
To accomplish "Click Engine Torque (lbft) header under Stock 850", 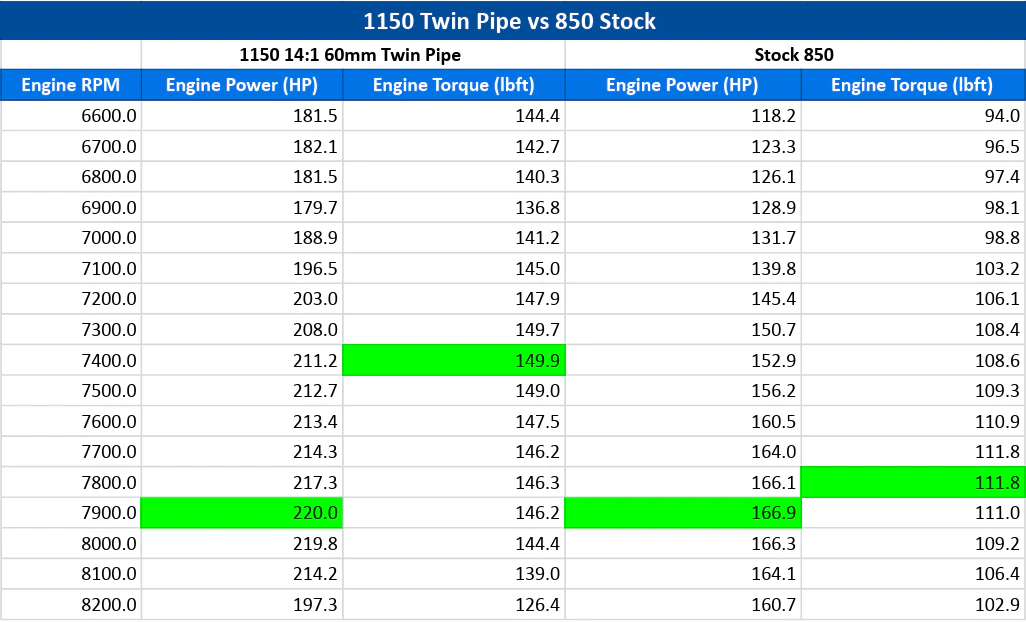I will [912, 85].
